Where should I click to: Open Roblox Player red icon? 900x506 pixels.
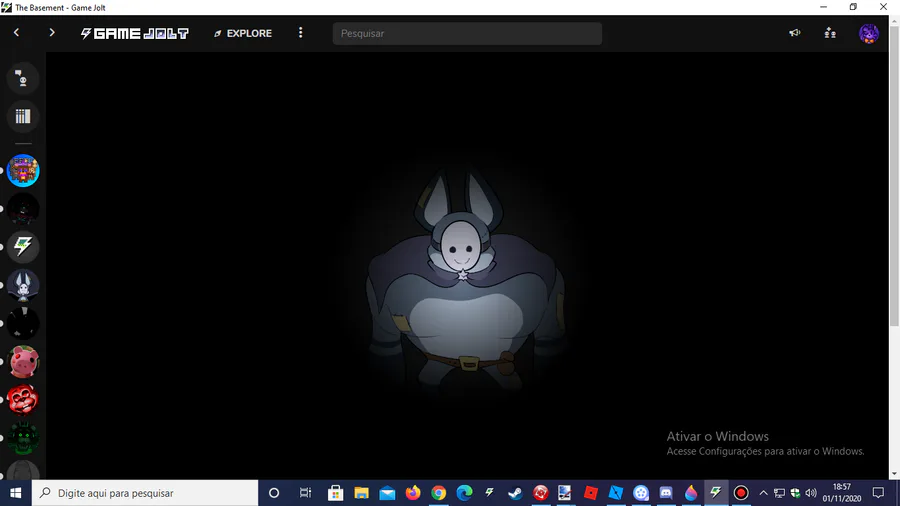point(591,493)
